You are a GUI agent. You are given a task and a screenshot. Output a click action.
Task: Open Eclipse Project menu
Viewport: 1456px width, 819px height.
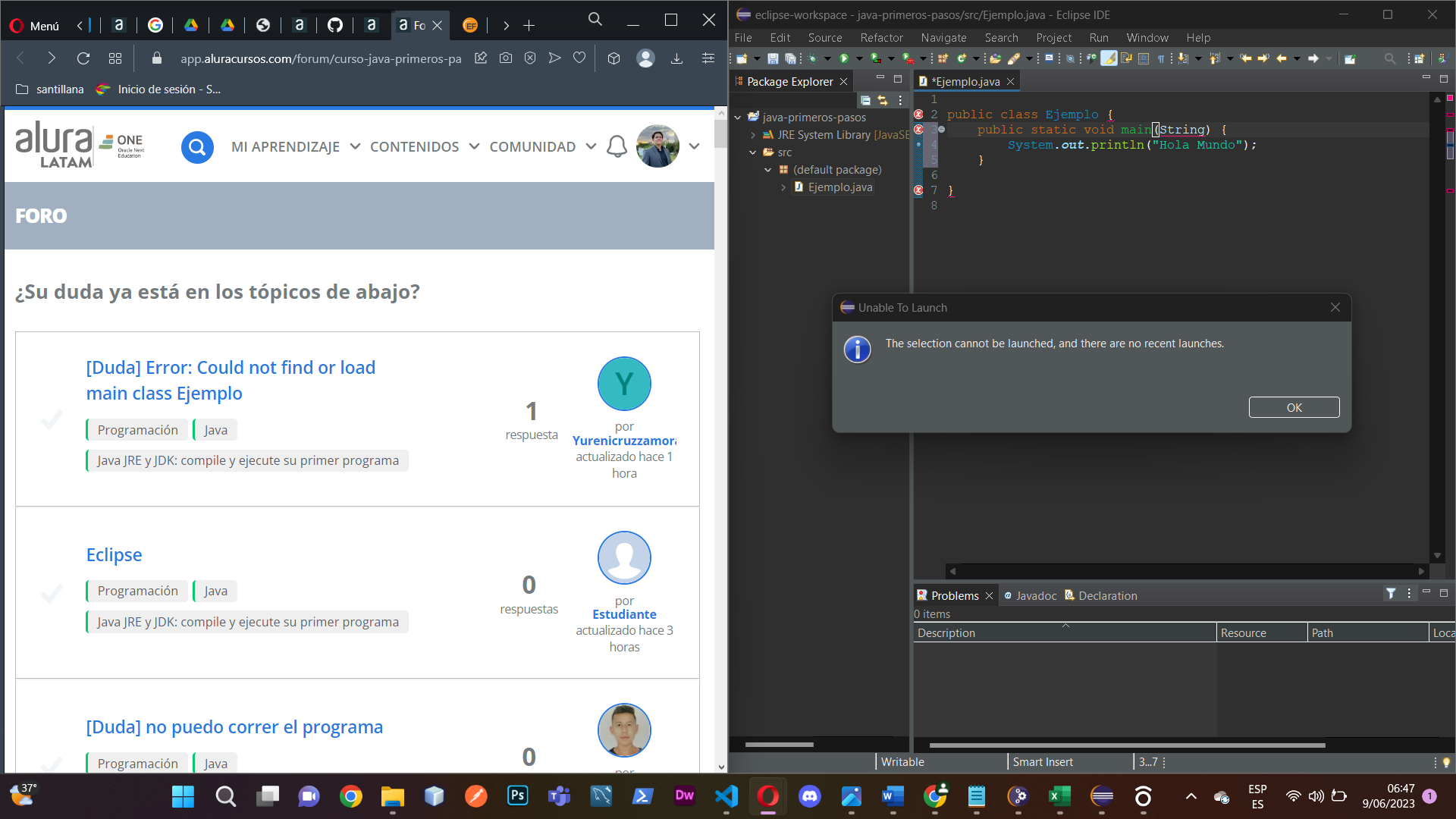coord(1053,37)
